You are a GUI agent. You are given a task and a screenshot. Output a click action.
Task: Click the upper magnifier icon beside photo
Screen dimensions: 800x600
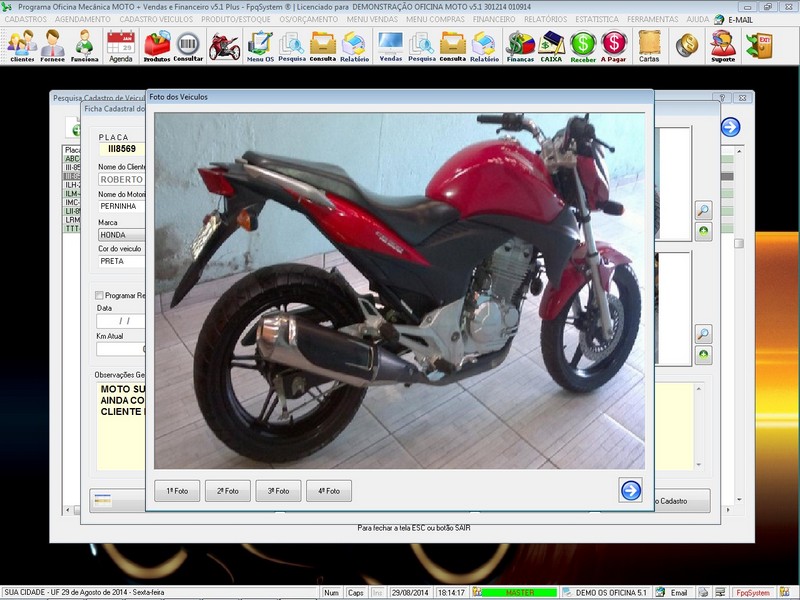point(703,210)
